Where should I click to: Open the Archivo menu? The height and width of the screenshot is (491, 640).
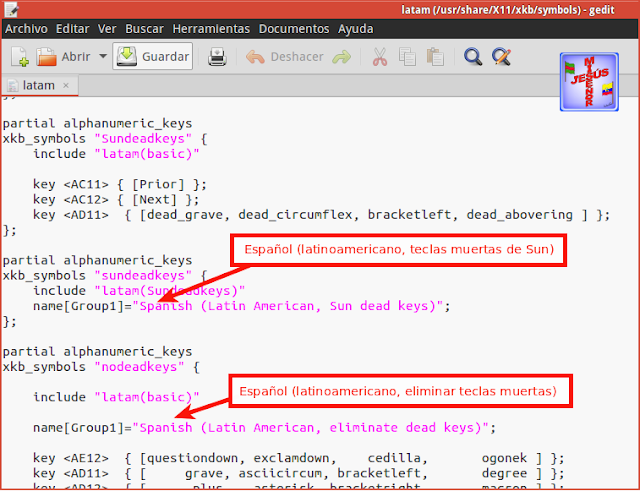coord(27,29)
